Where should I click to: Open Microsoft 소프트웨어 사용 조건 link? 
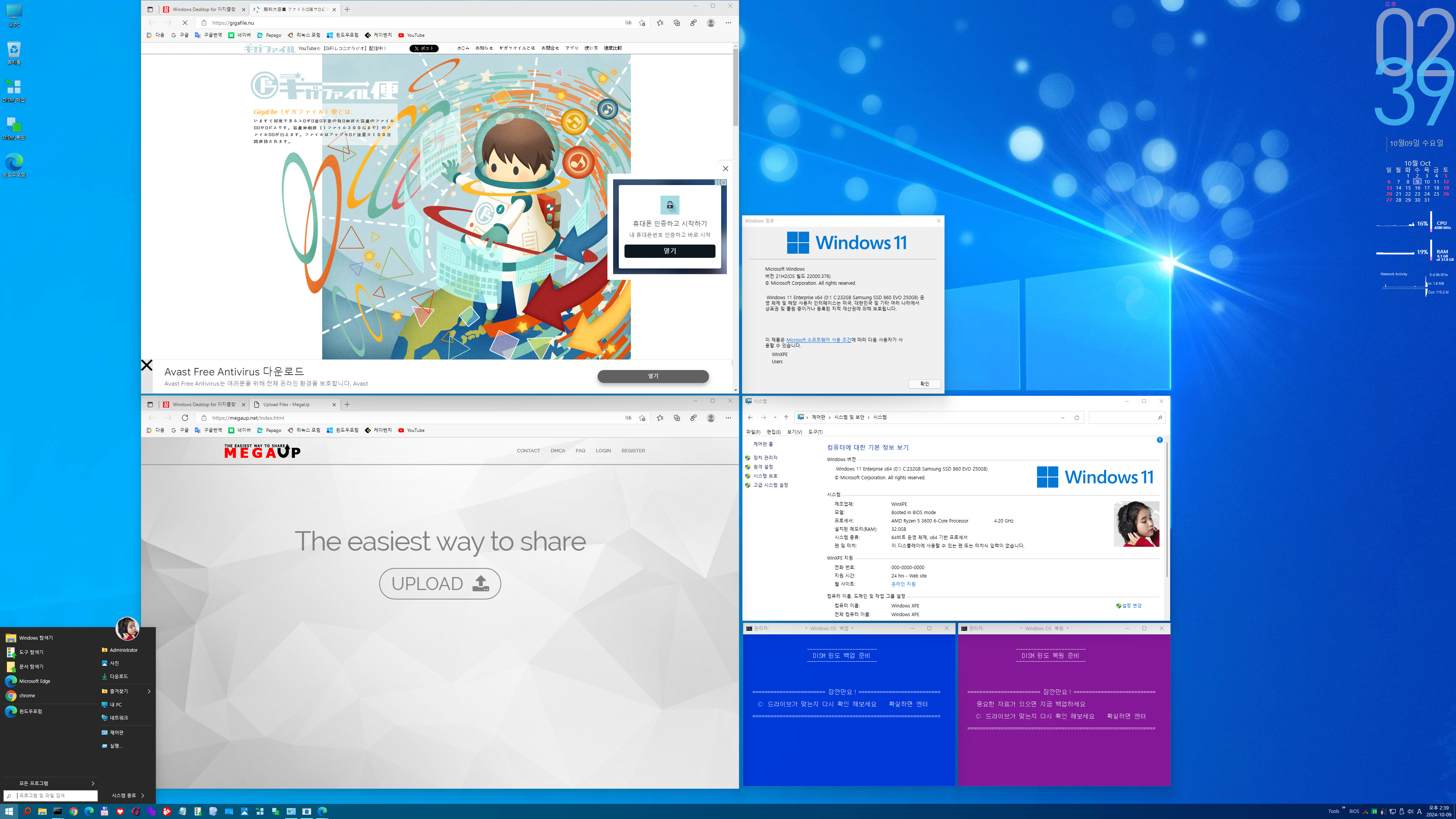pyautogui.click(x=819, y=340)
